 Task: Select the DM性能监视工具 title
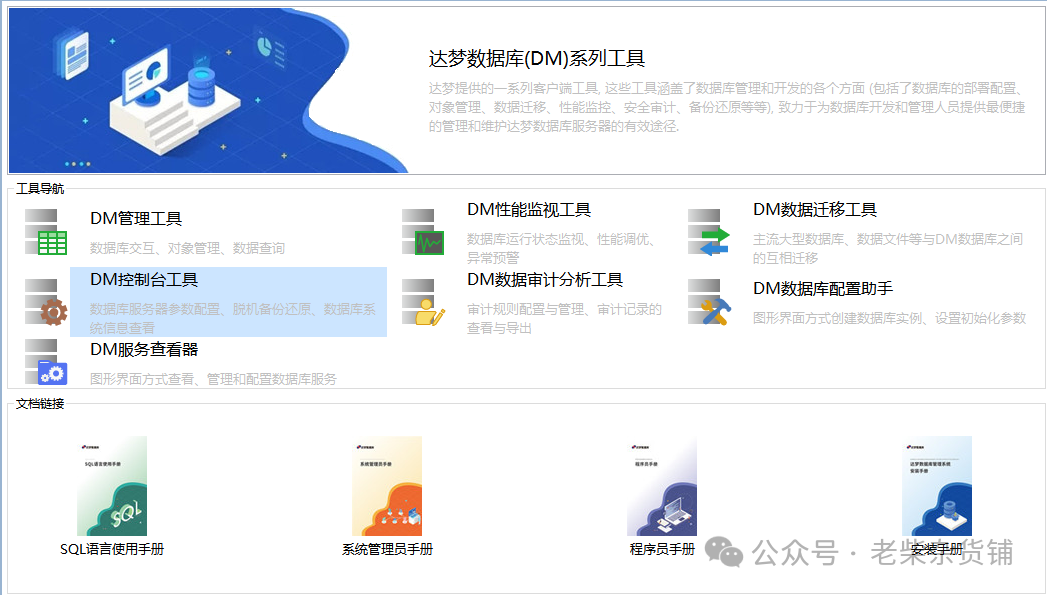[x=529, y=210]
